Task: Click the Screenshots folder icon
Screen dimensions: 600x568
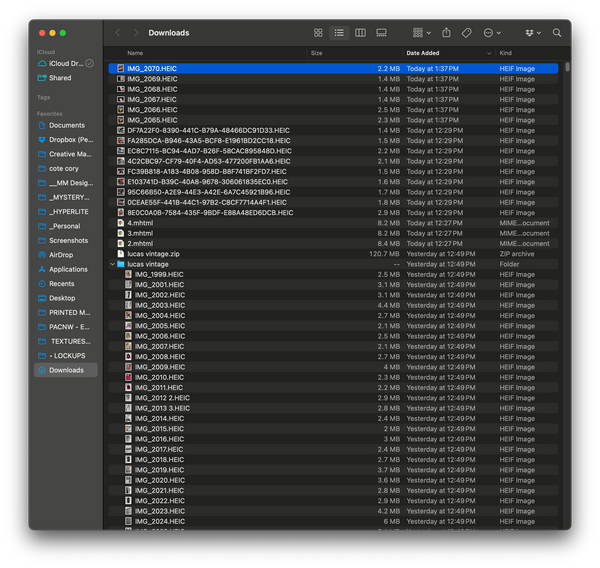Action: click(x=42, y=240)
